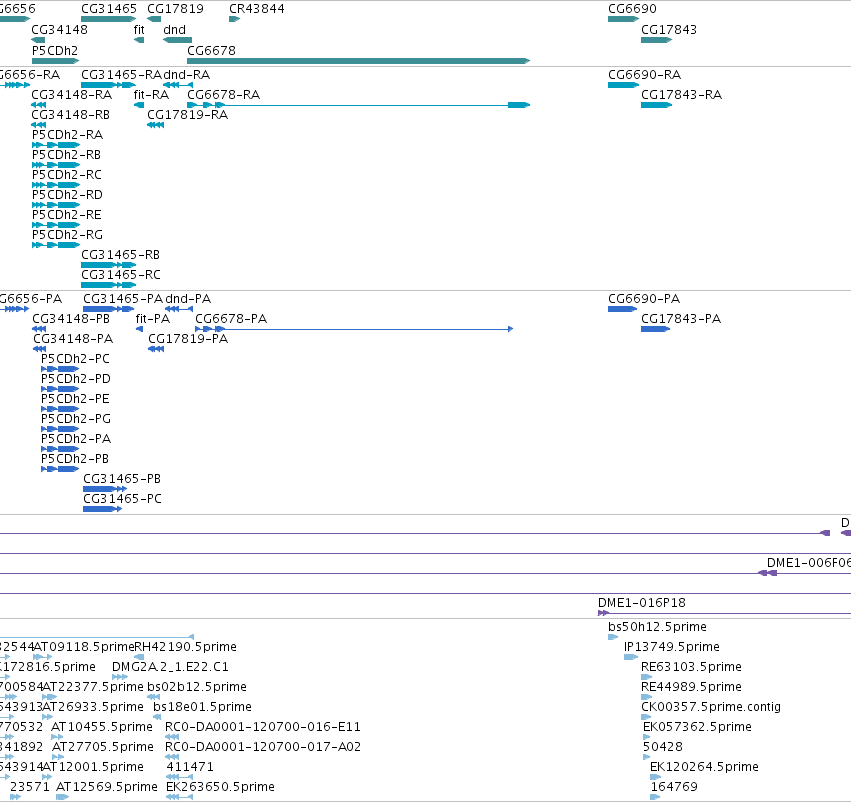Select the long CG6678 gene bar
Screen dimensions: 851x802
click(x=358, y=61)
